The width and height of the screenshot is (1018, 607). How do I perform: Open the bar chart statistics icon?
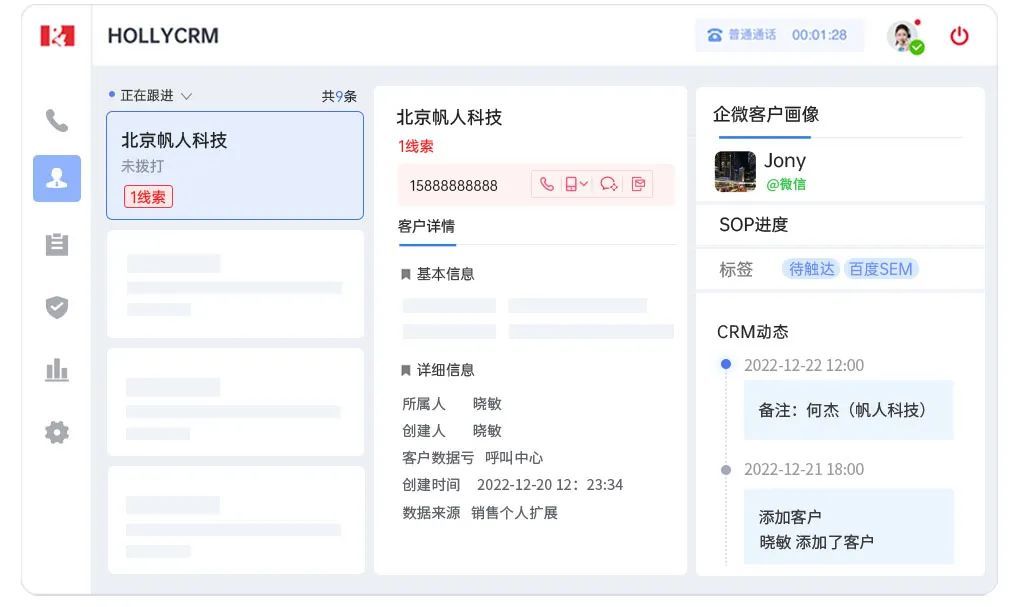pos(57,370)
